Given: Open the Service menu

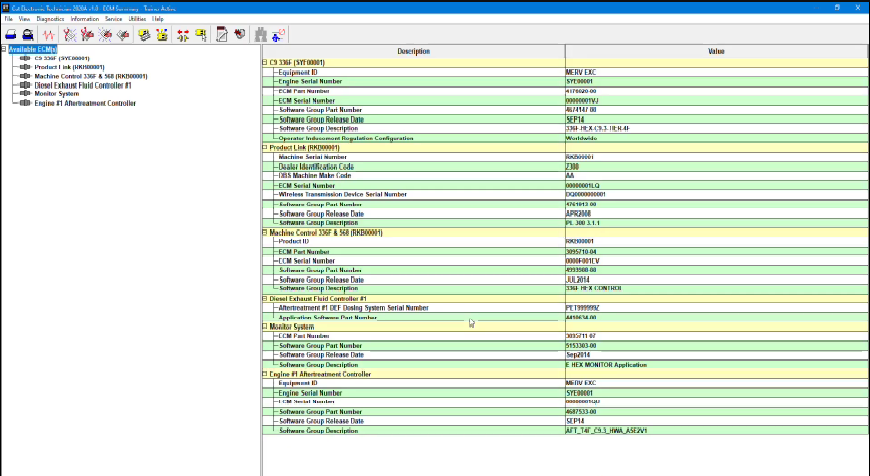Looking at the screenshot, I should pyautogui.click(x=114, y=19).
